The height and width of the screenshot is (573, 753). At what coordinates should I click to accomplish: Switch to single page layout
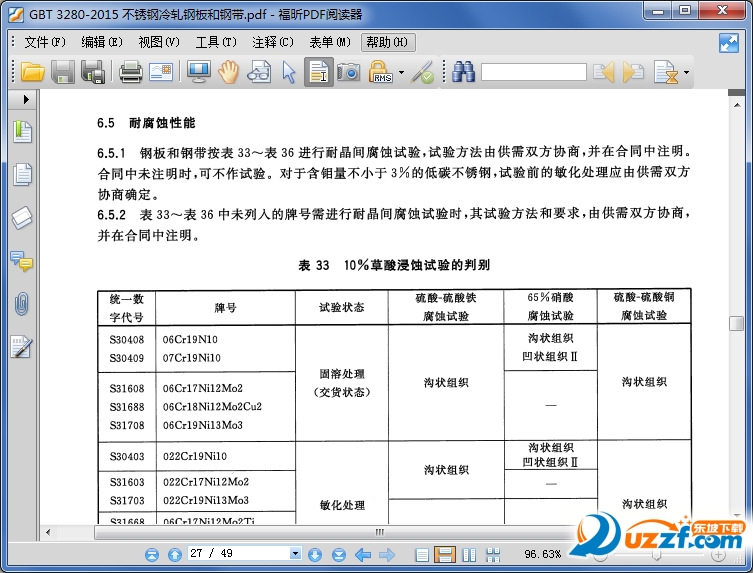coord(422,555)
